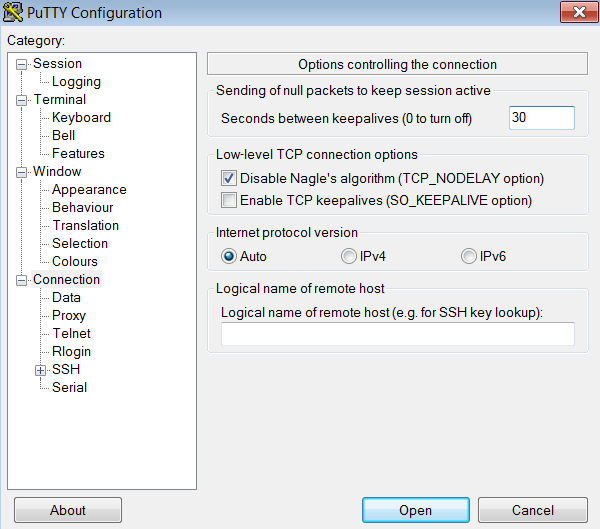The height and width of the screenshot is (529, 600).
Task: Select Features settings in tree
Action: [x=78, y=153]
